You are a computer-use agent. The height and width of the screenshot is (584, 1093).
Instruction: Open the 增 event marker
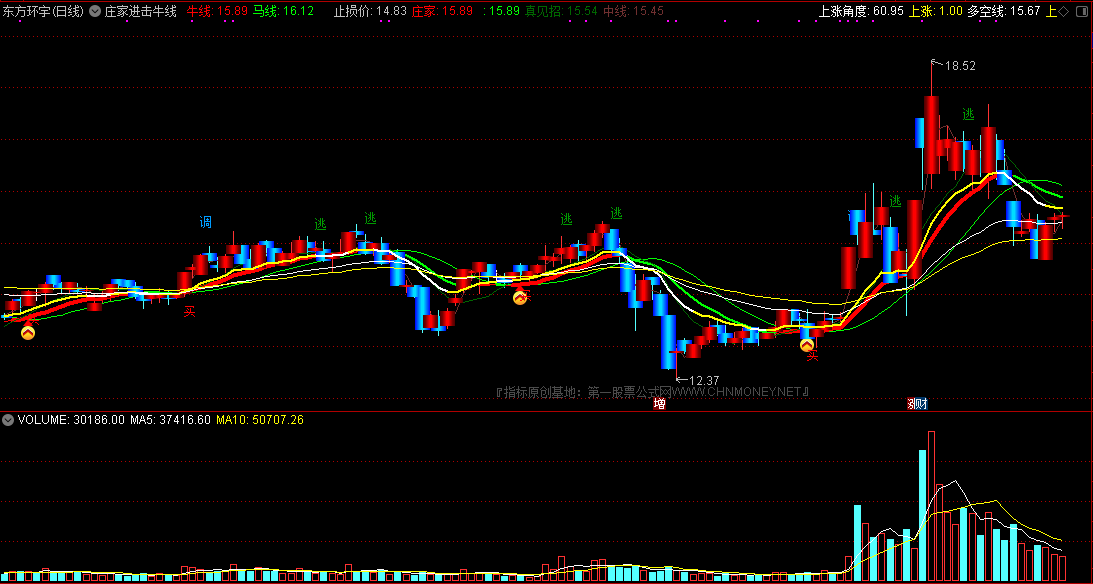[659, 404]
